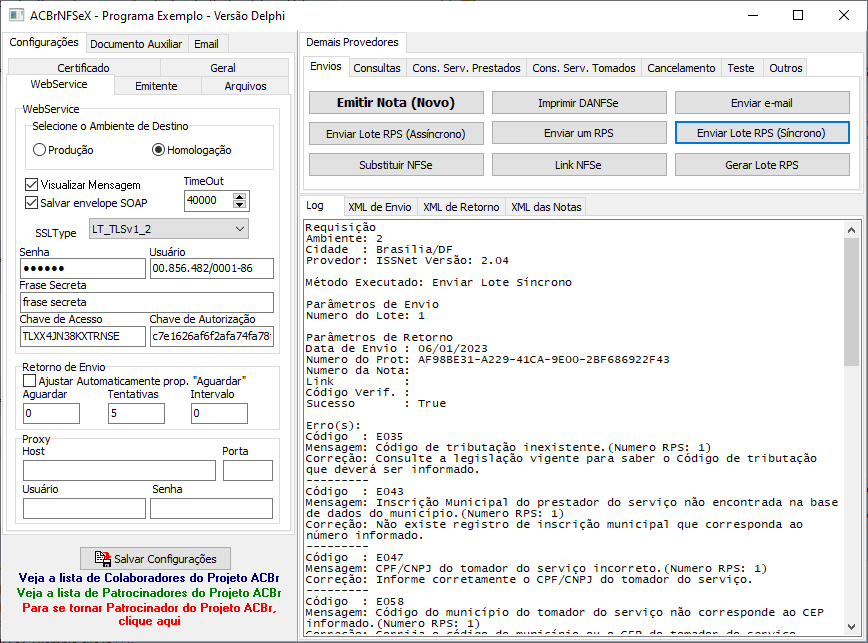This screenshot has width=868, height=643.
Task: Open the Arquivos tab
Action: tap(245, 86)
